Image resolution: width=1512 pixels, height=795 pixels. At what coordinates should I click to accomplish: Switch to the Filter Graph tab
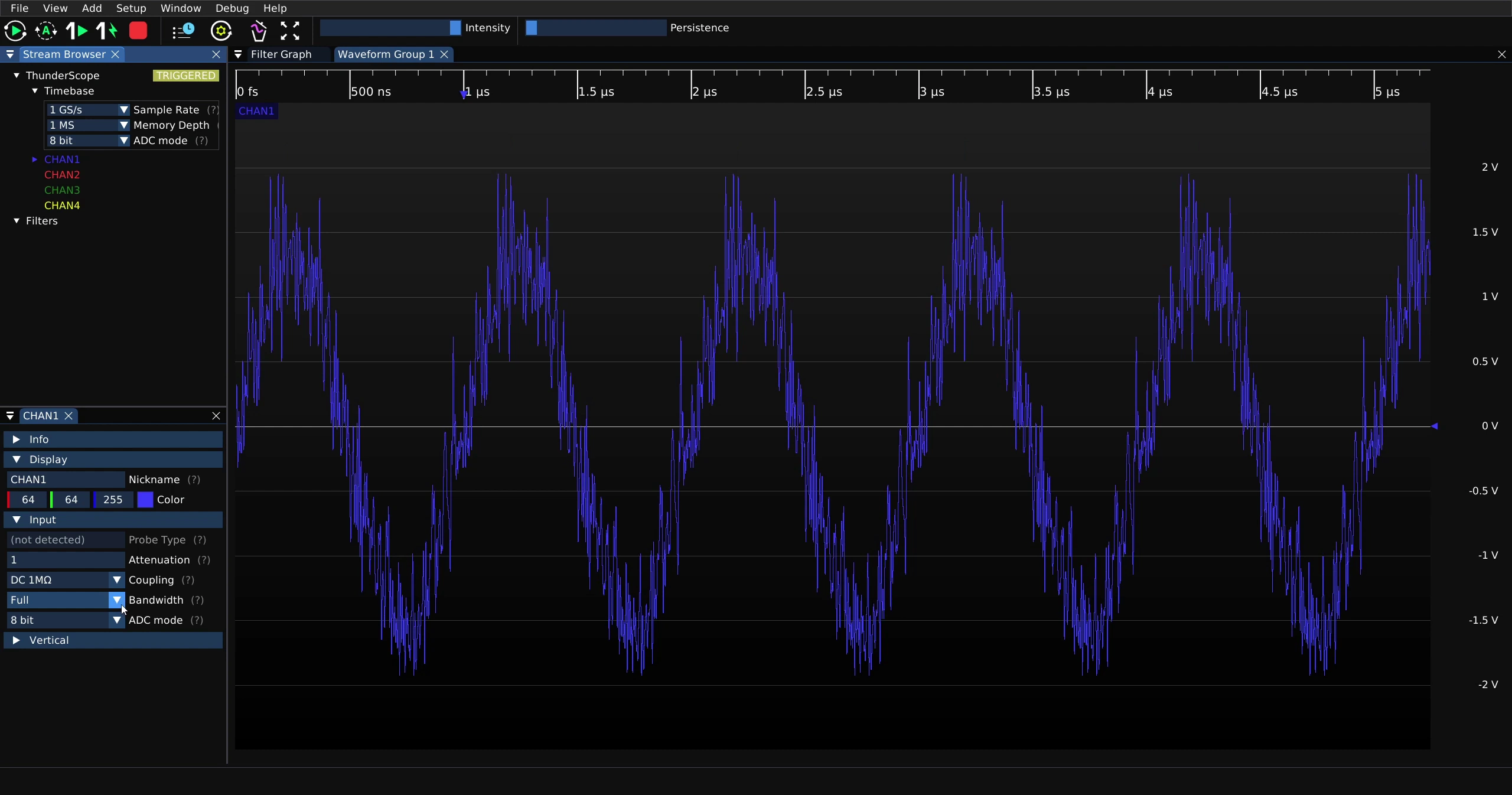(281, 54)
